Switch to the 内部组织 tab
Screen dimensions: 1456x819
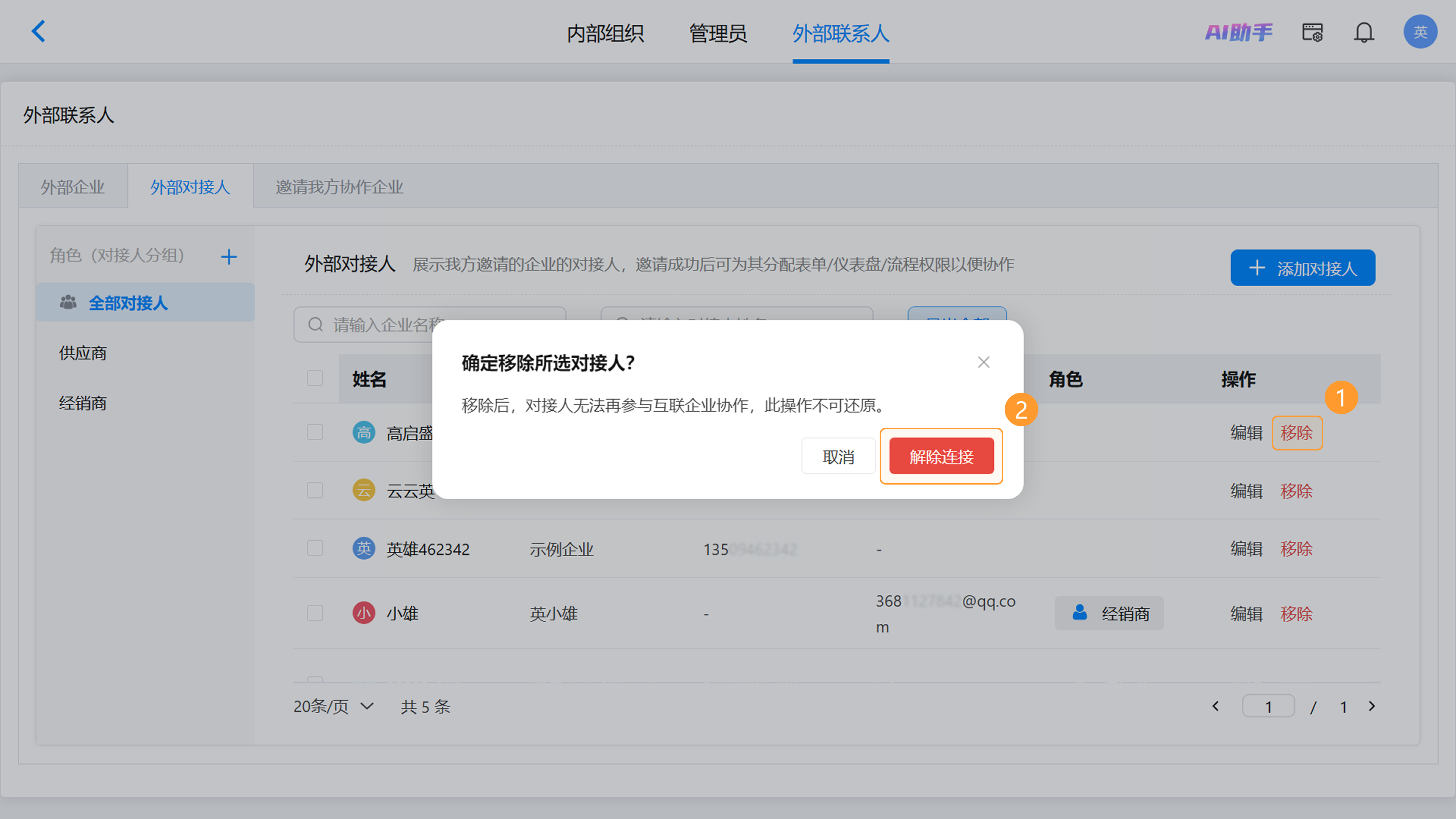[606, 33]
